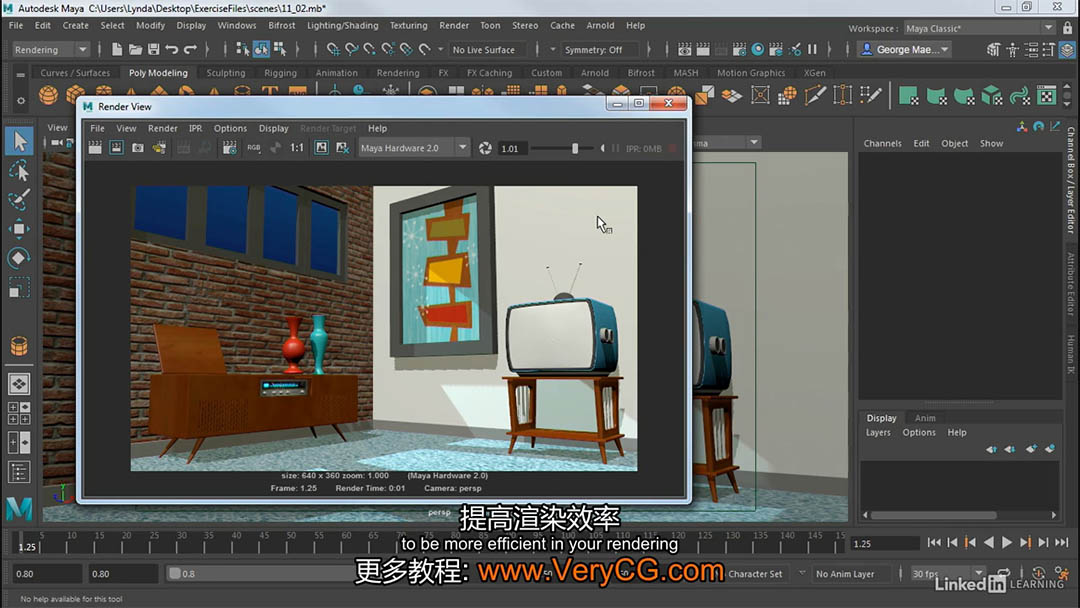Click the Single Pane layout icon
Screen dimensions: 1080x608
click(x=19, y=384)
